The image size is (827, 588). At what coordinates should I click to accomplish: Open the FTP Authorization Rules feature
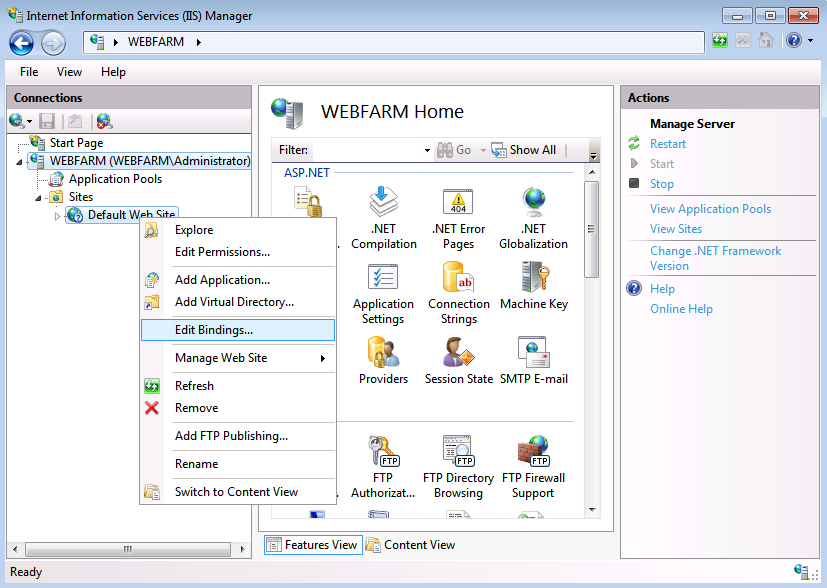pos(383,467)
